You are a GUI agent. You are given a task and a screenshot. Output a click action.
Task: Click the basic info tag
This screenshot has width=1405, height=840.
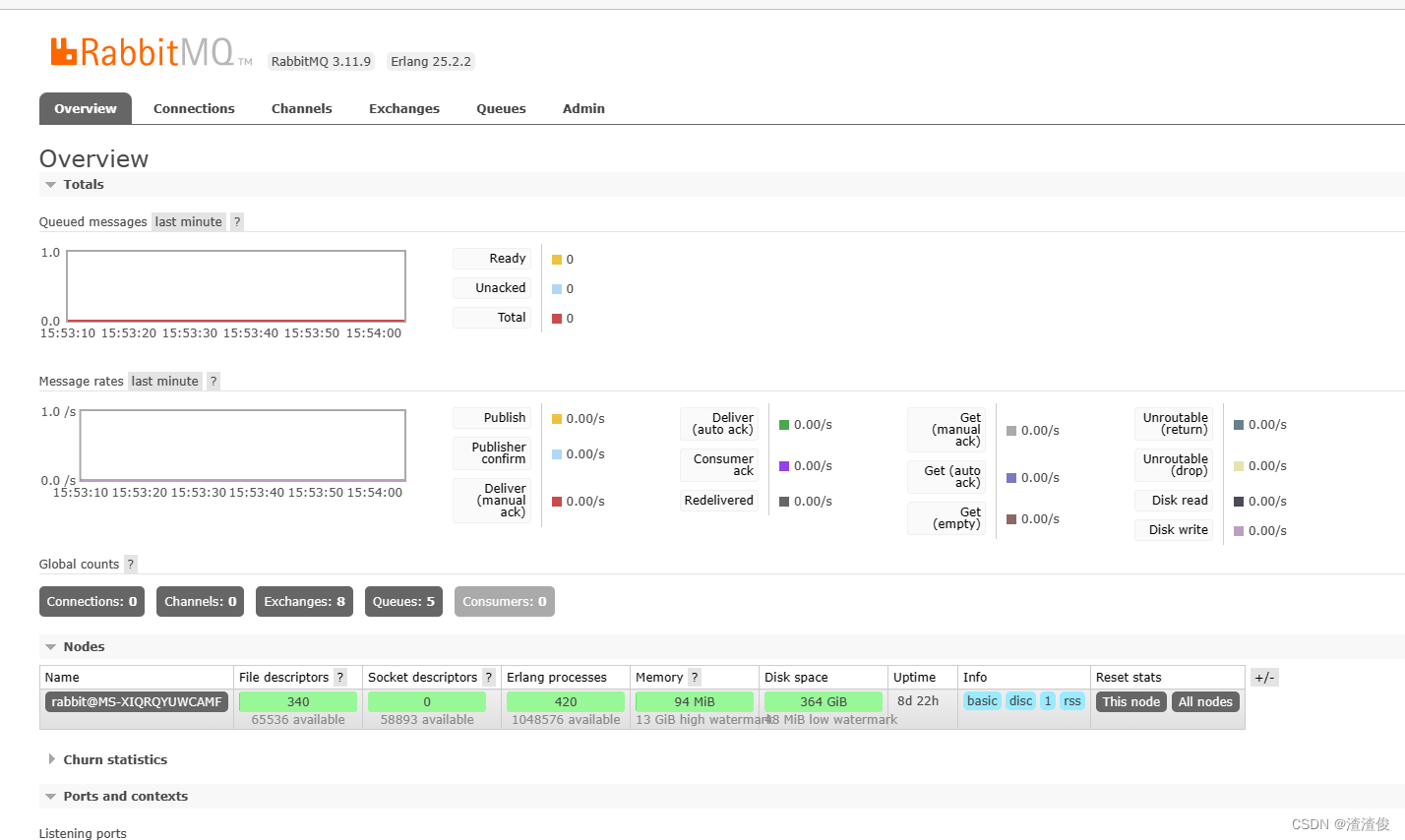tap(982, 701)
